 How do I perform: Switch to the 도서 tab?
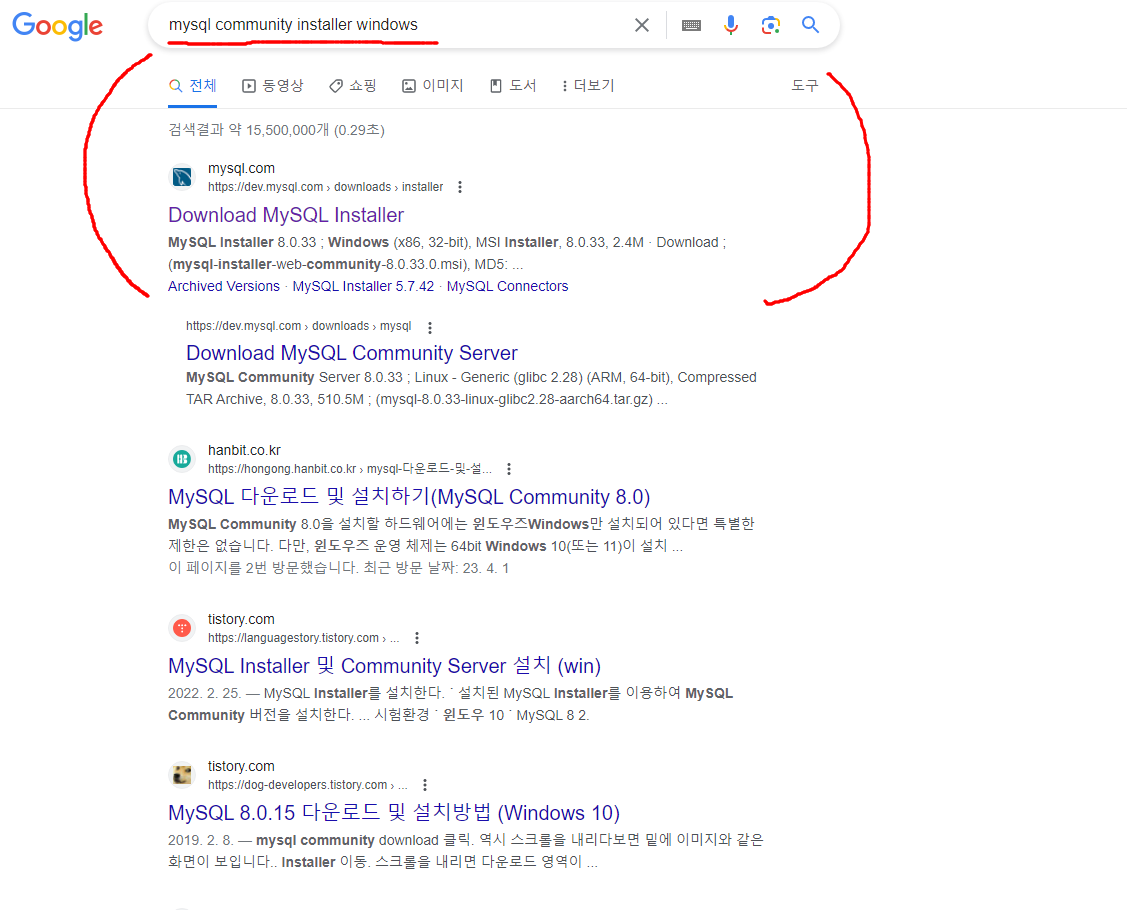click(x=513, y=86)
